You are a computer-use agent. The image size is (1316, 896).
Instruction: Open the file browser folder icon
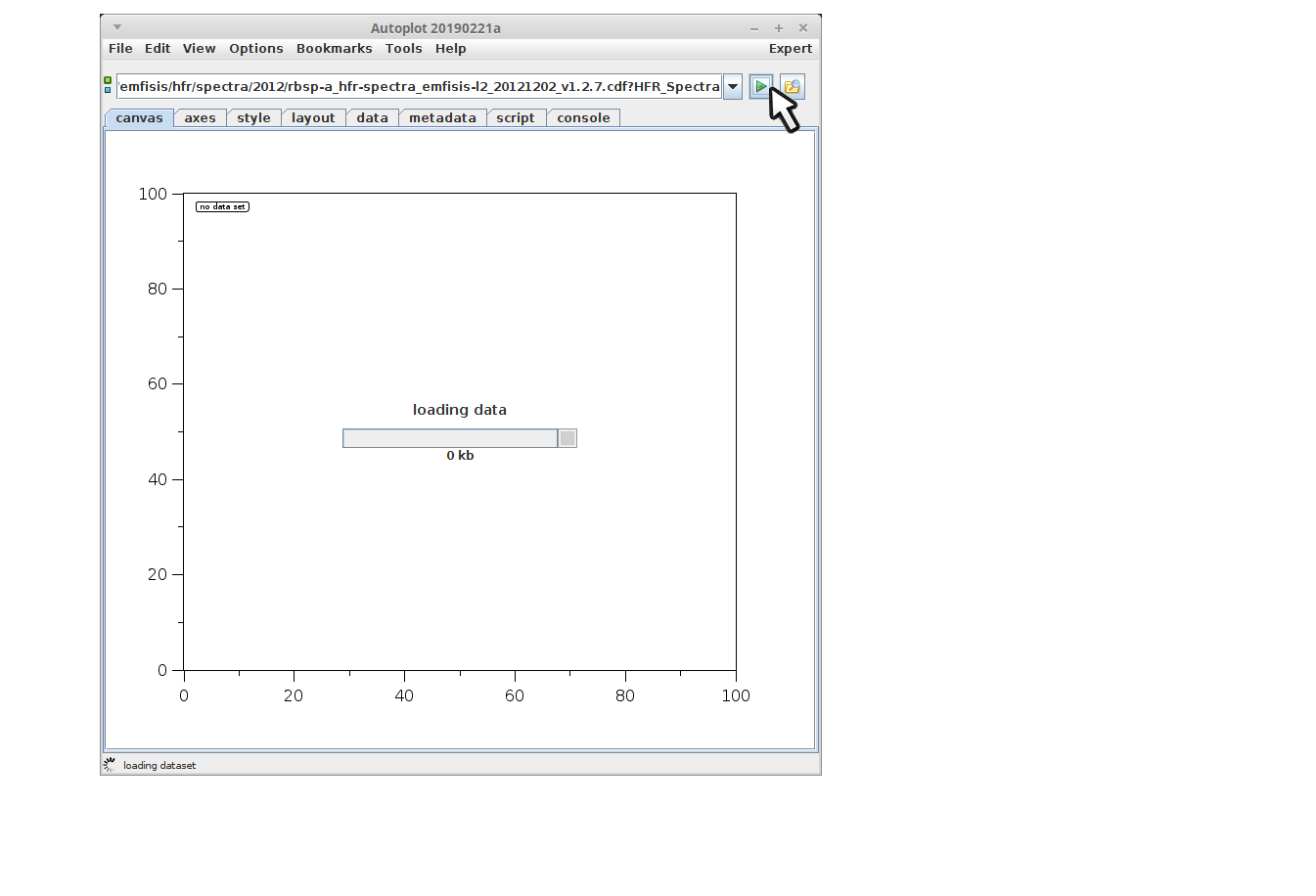[793, 87]
